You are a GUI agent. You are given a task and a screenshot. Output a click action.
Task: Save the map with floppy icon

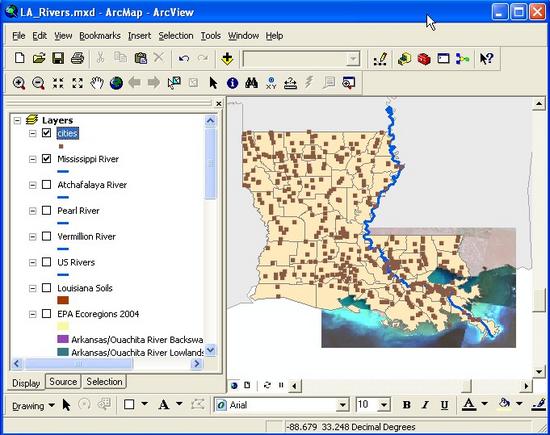tap(58, 58)
